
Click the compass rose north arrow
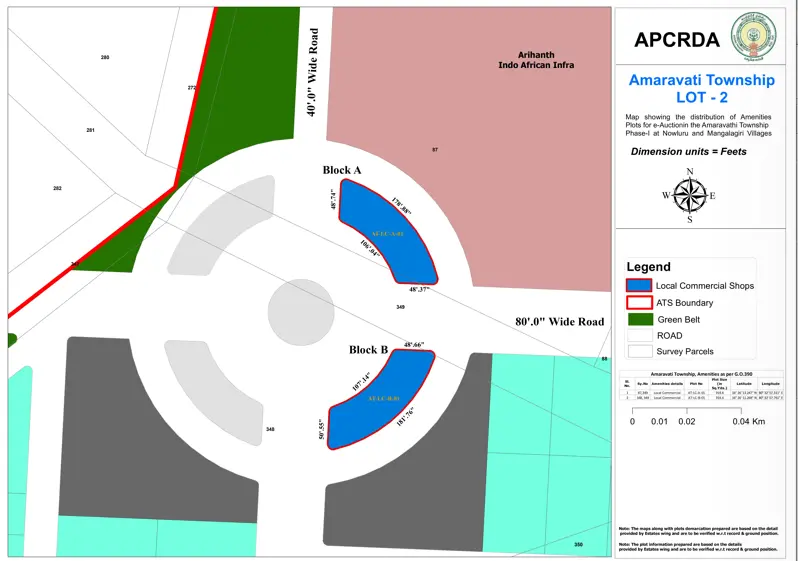[x=690, y=195]
